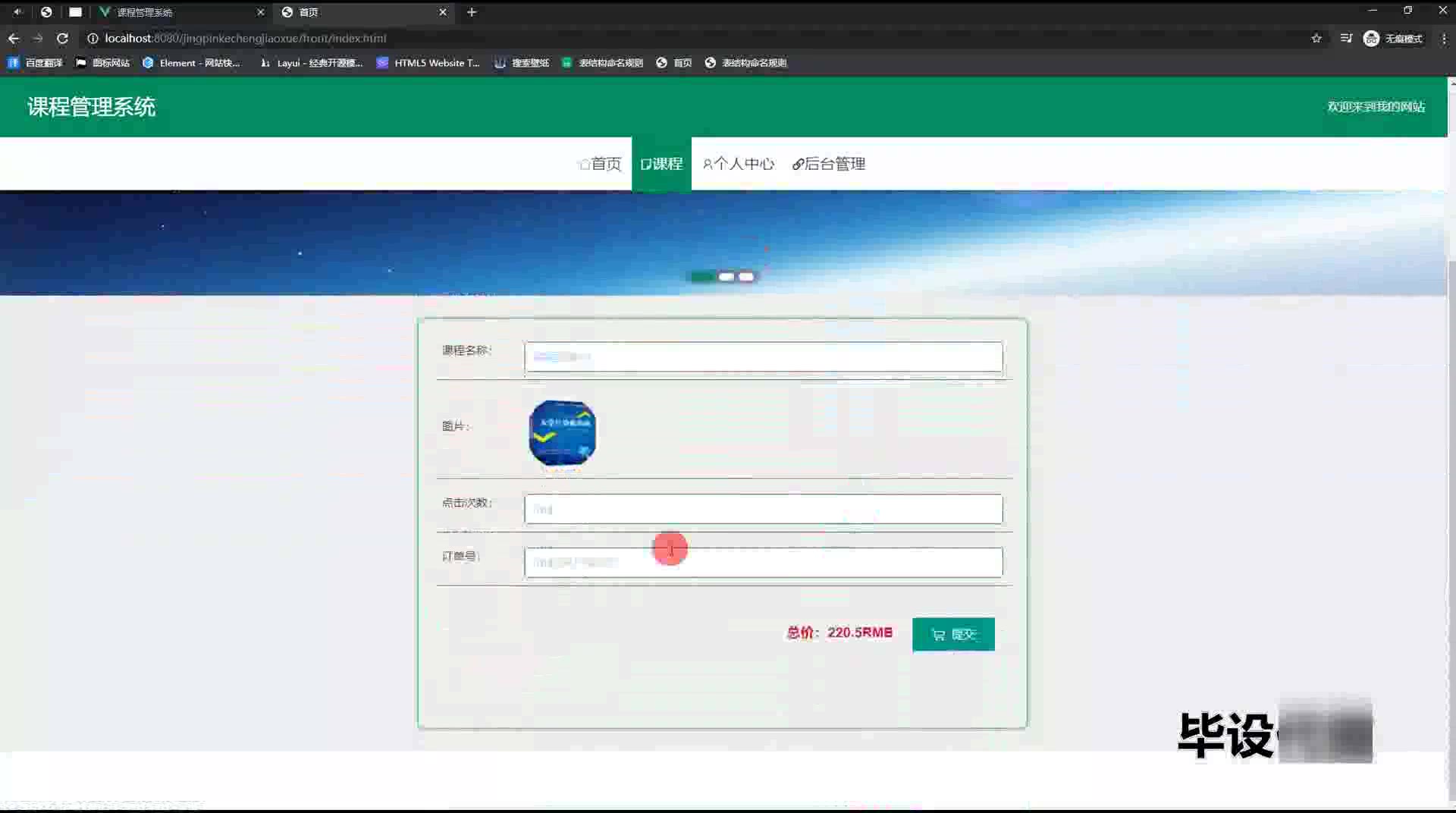Select the 课程 navigation tab
1456x813 pixels.
tap(661, 164)
